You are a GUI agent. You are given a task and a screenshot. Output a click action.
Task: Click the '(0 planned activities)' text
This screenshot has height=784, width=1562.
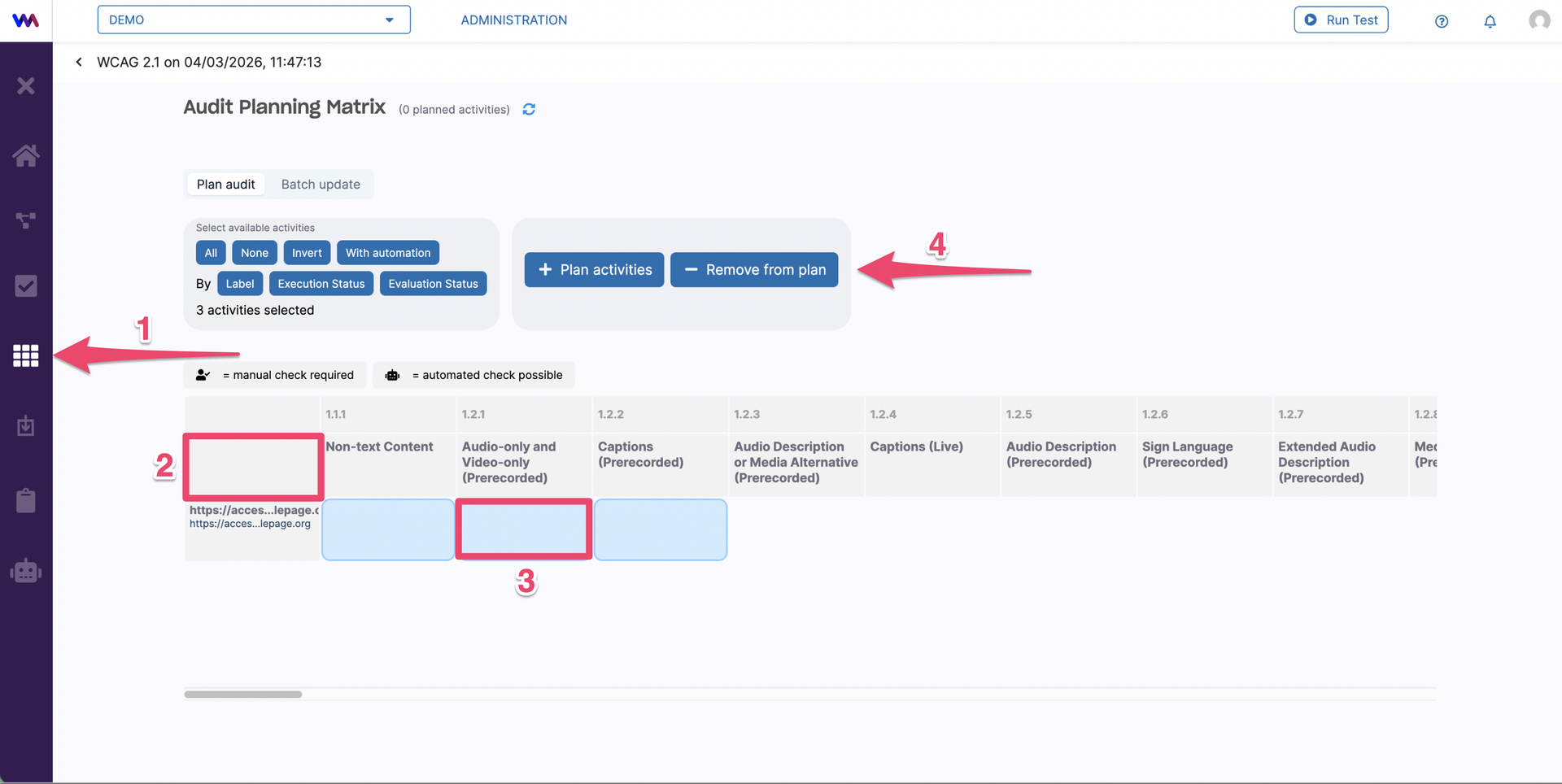click(x=454, y=110)
